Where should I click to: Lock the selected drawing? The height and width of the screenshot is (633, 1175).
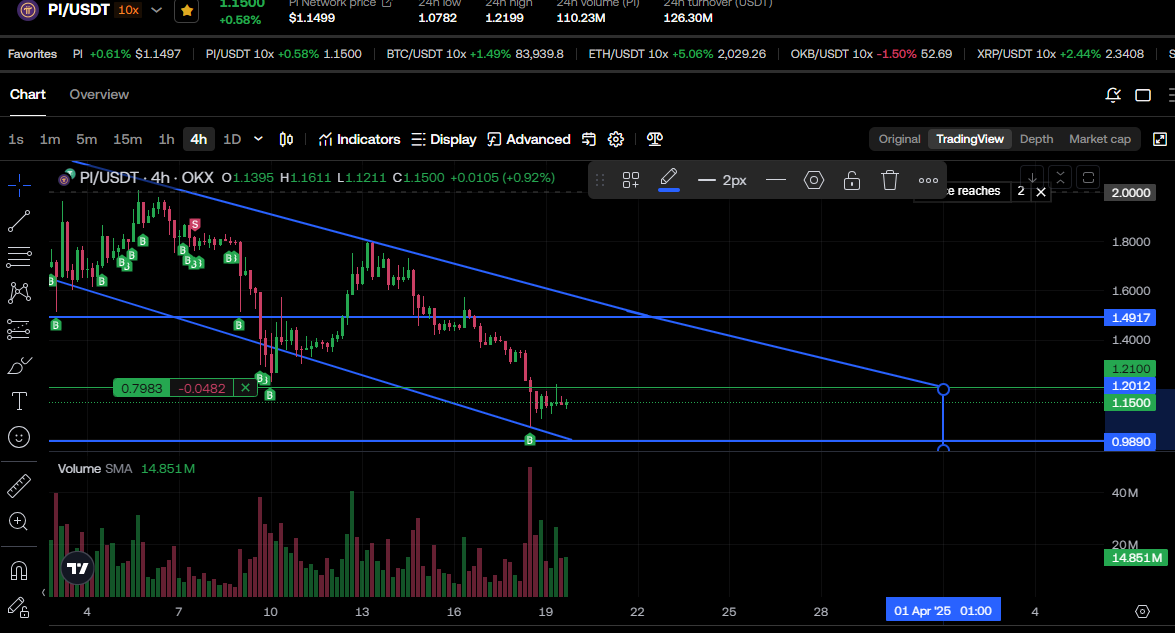pos(852,180)
